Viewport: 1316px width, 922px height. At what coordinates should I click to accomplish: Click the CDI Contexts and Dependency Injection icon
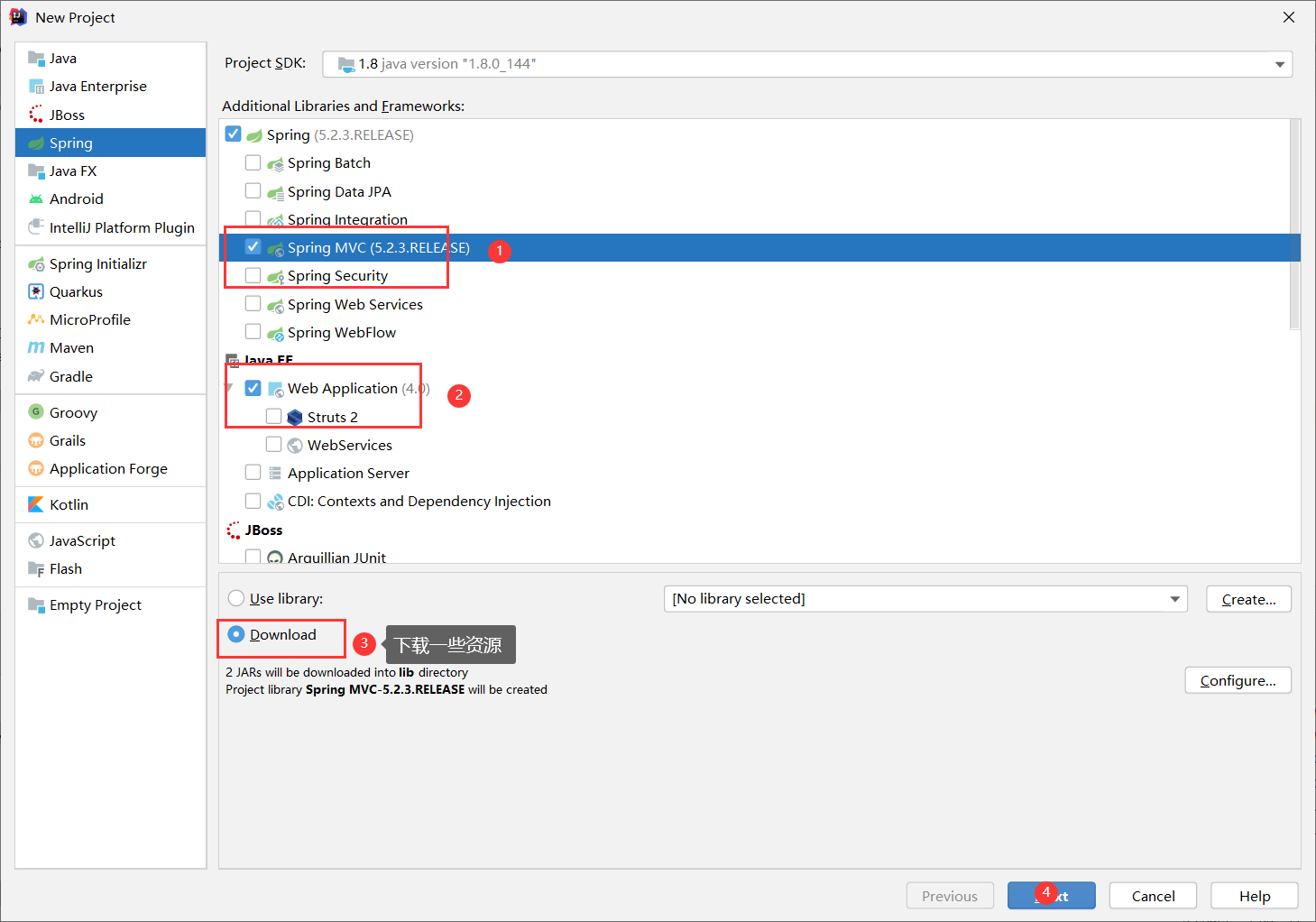pyautogui.click(x=275, y=502)
